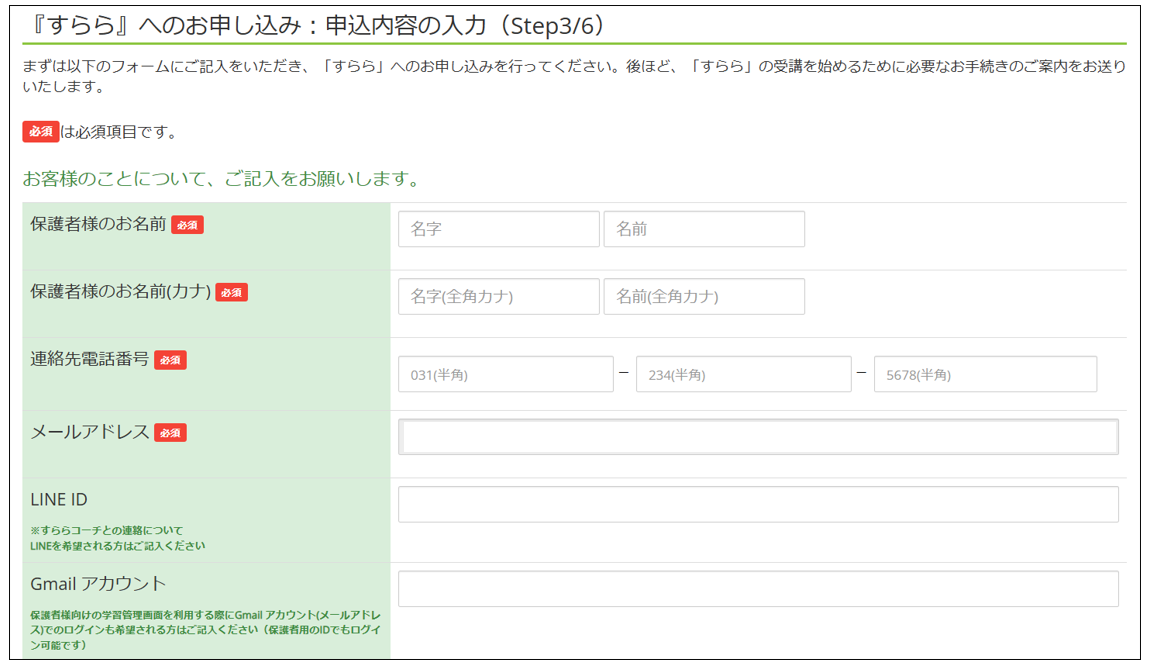
Task: Click the 保護者様のお名前 label
Action: click(x=98, y=224)
